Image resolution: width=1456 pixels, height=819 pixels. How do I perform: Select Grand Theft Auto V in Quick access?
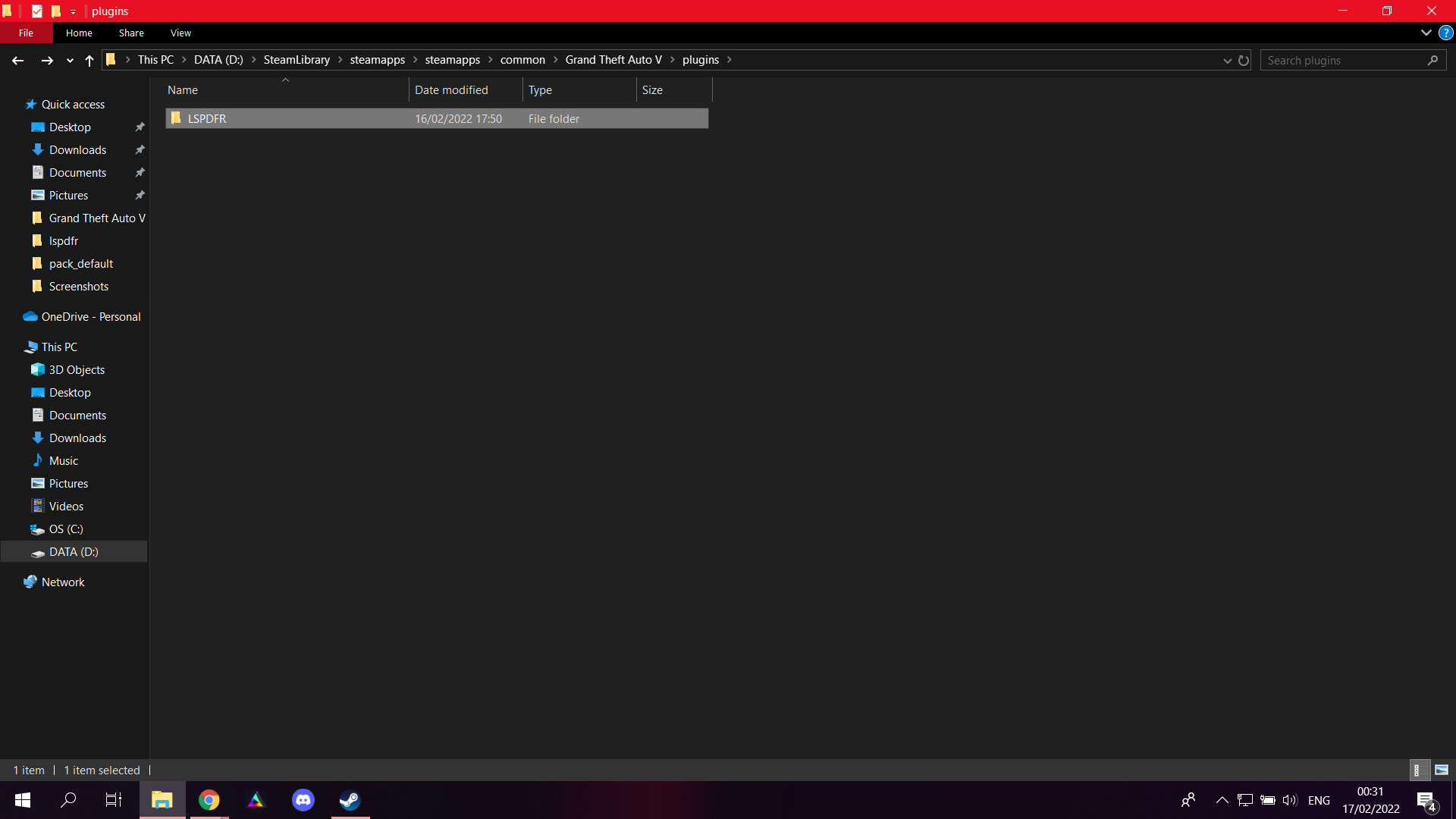click(x=96, y=218)
